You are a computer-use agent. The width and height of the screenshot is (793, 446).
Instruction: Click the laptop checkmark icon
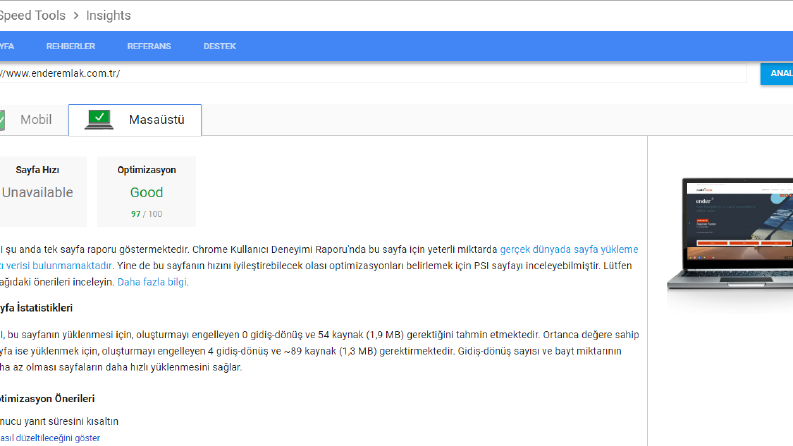(x=99, y=119)
